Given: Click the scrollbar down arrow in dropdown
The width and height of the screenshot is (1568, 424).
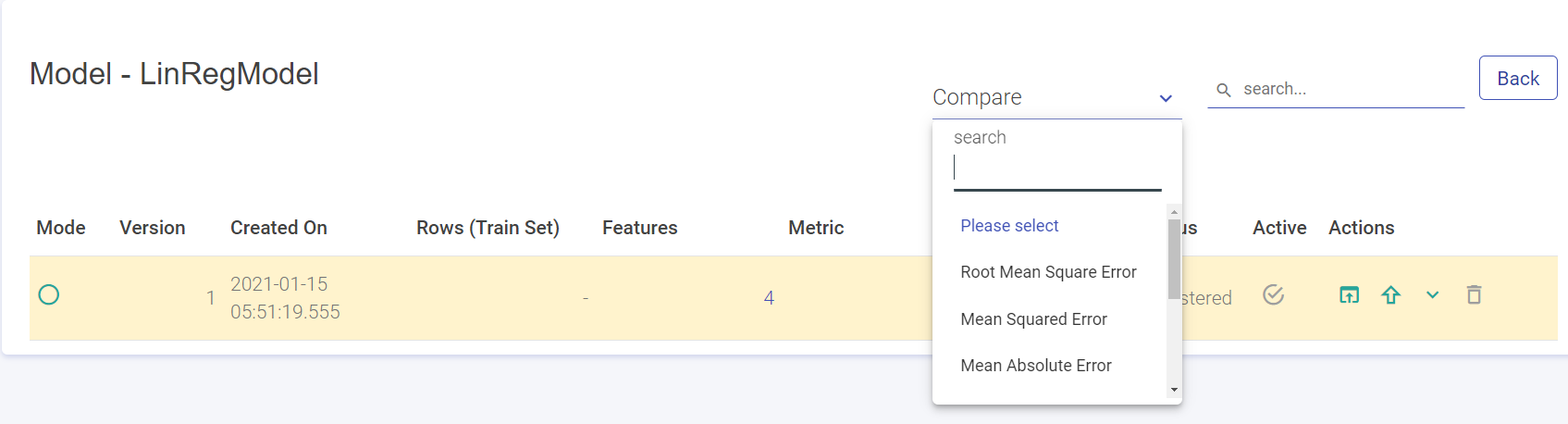Looking at the screenshot, I should [x=1174, y=390].
